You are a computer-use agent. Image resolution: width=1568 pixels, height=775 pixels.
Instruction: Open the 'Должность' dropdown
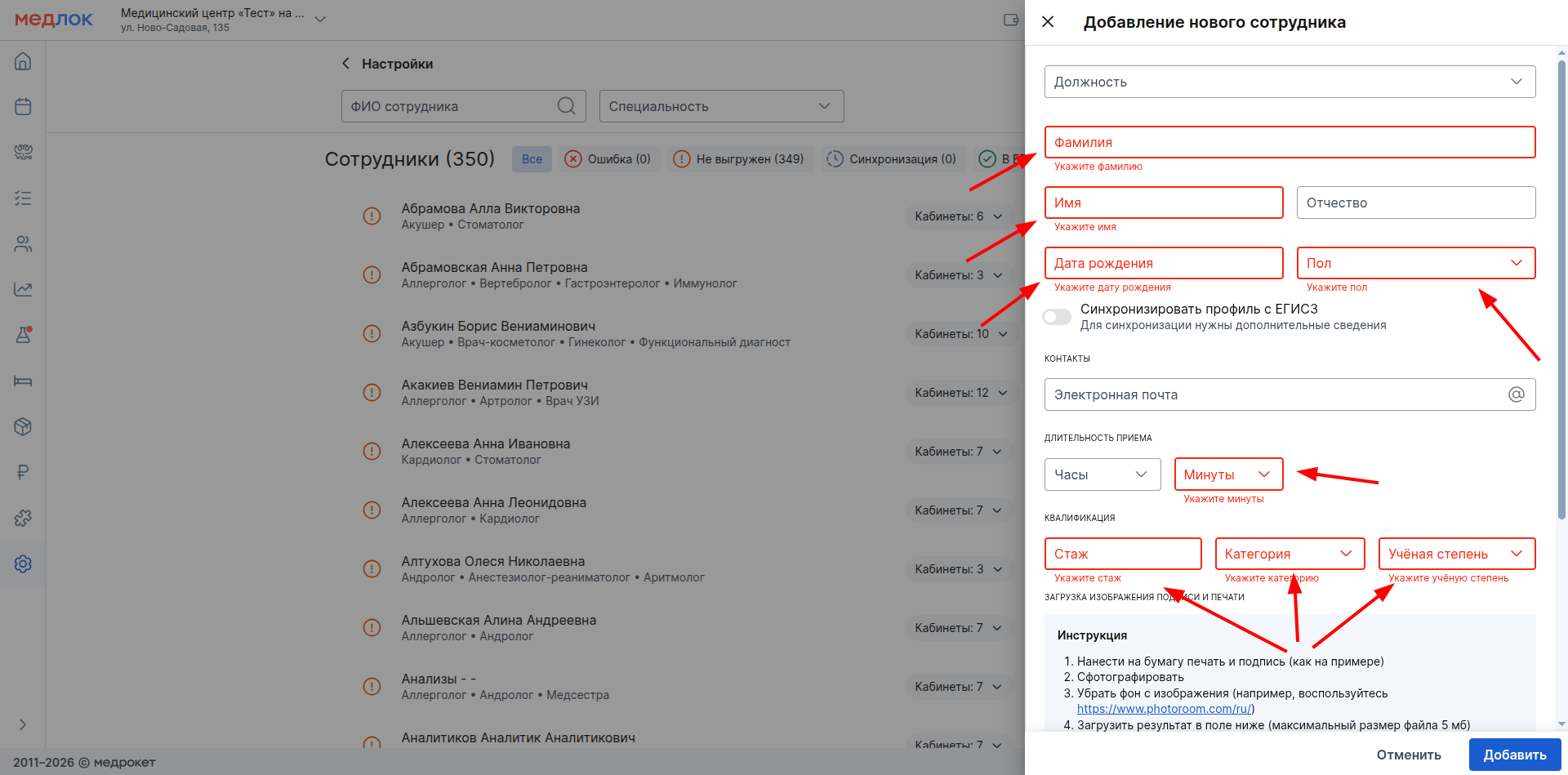pyautogui.click(x=1289, y=82)
